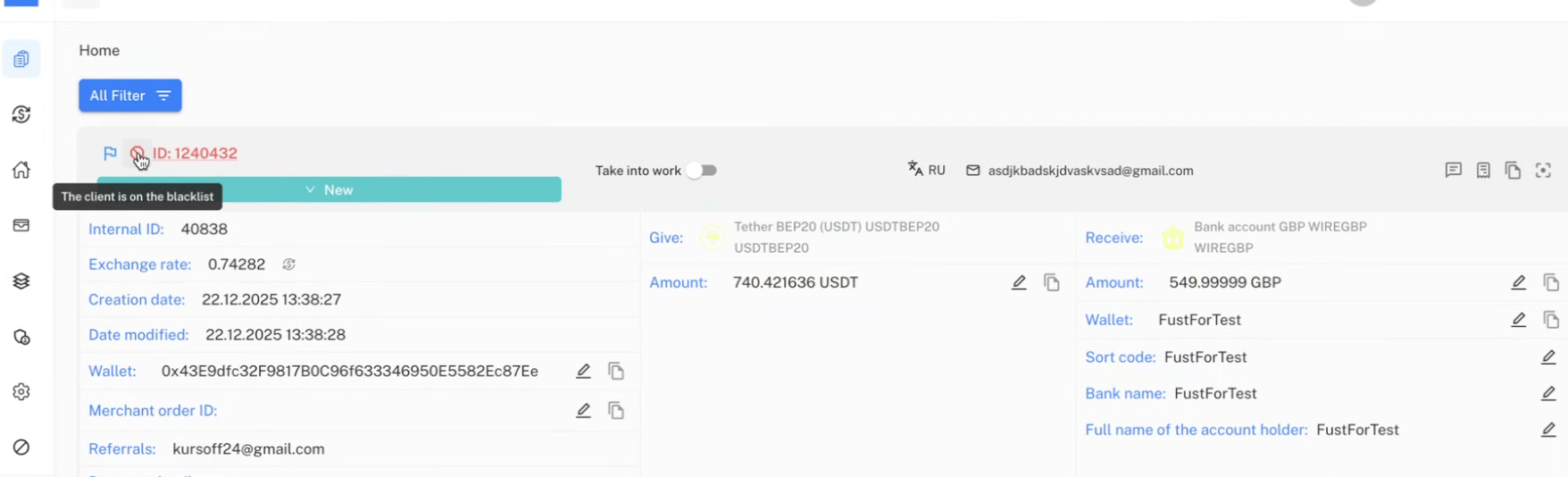Screen dimensions: 1568x477
Task: Click order ID: 1240432 link
Action: (x=195, y=154)
